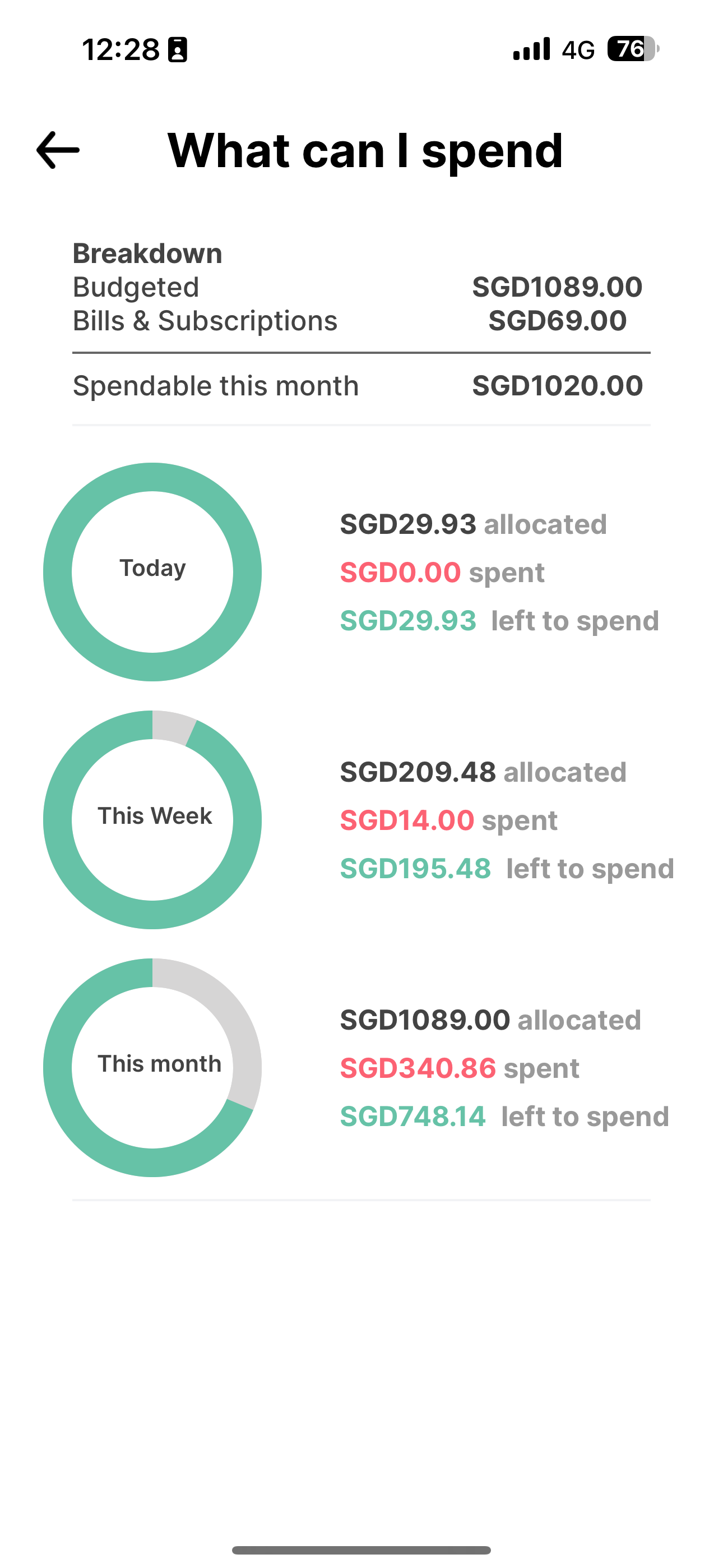
Task: Tap the Spendable this month label
Action: [215, 386]
